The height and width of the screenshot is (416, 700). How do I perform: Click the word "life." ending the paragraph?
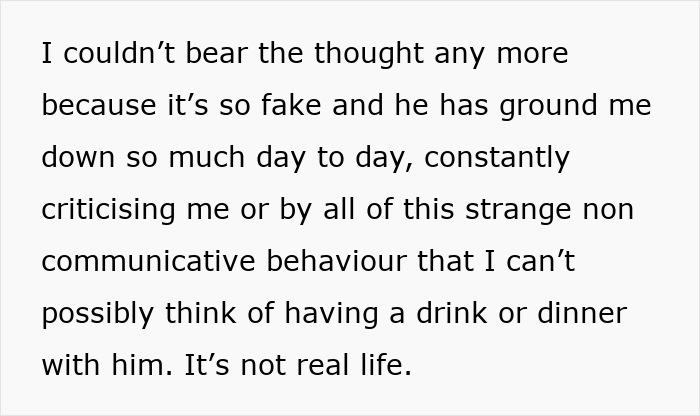coord(386,365)
